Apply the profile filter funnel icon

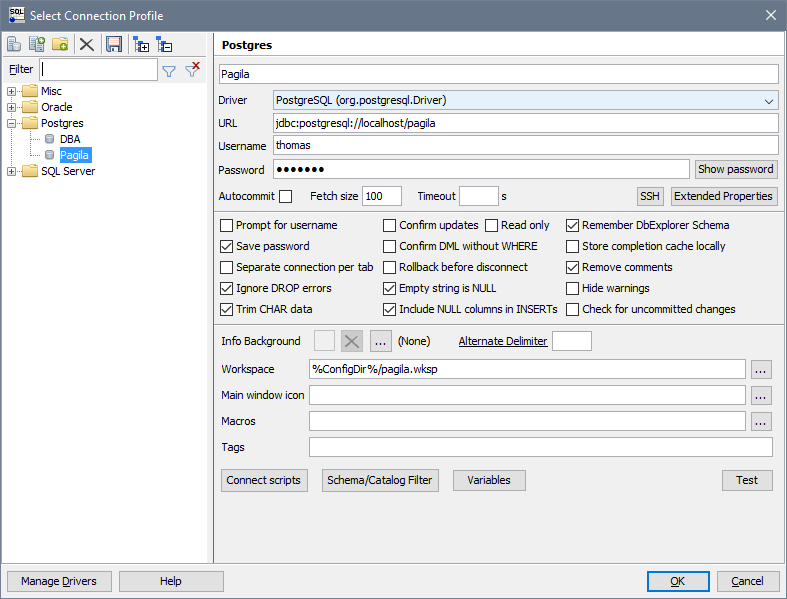[x=169, y=71]
